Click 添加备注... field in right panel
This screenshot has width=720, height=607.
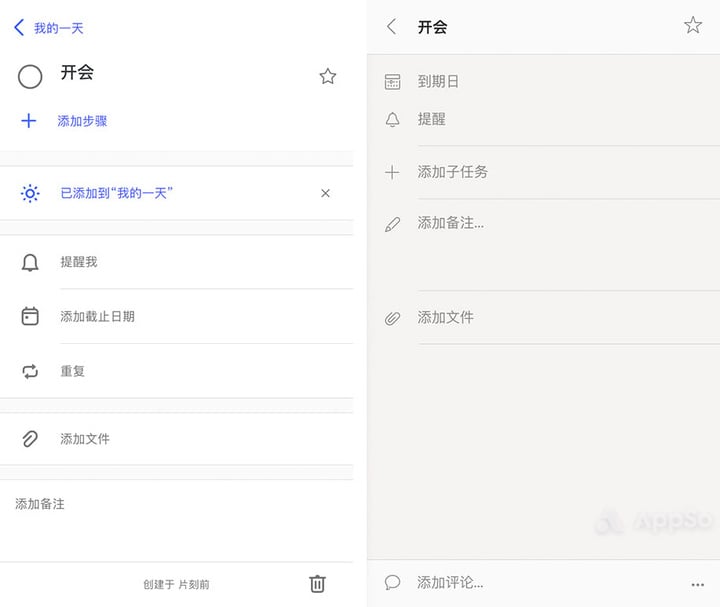450,223
